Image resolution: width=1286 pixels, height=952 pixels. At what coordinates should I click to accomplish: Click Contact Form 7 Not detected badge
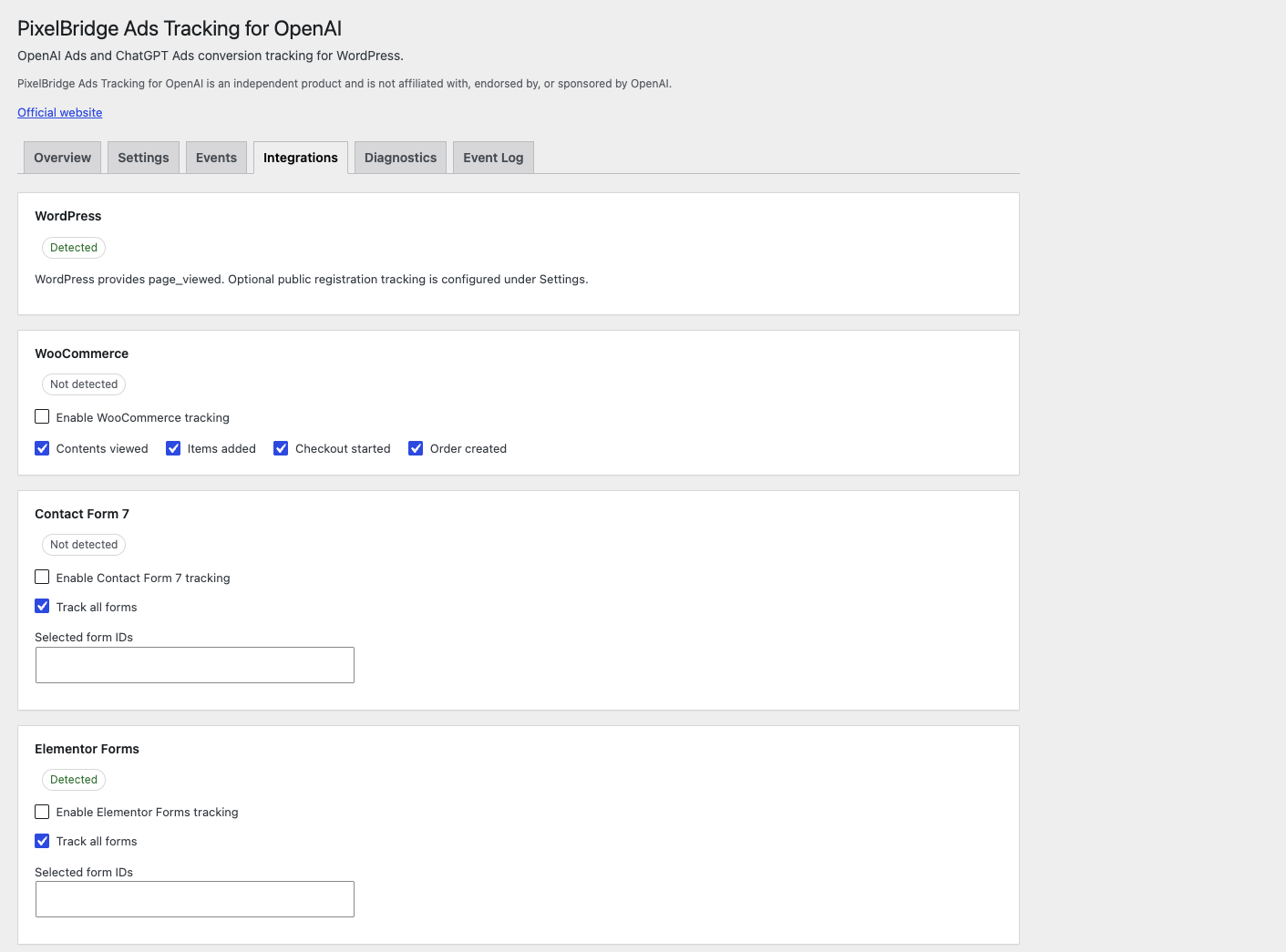click(84, 545)
